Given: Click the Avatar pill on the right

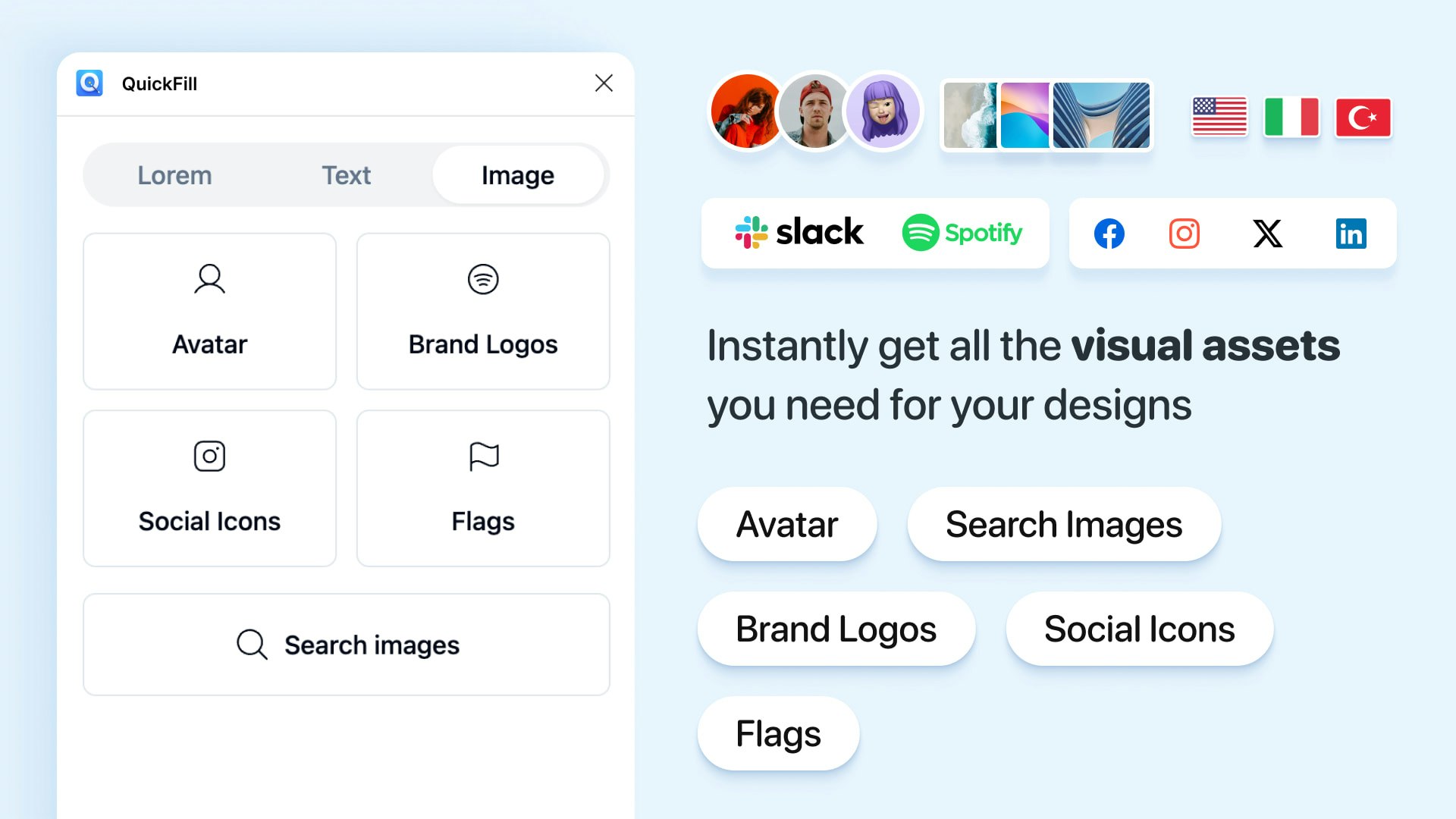Looking at the screenshot, I should [x=787, y=524].
